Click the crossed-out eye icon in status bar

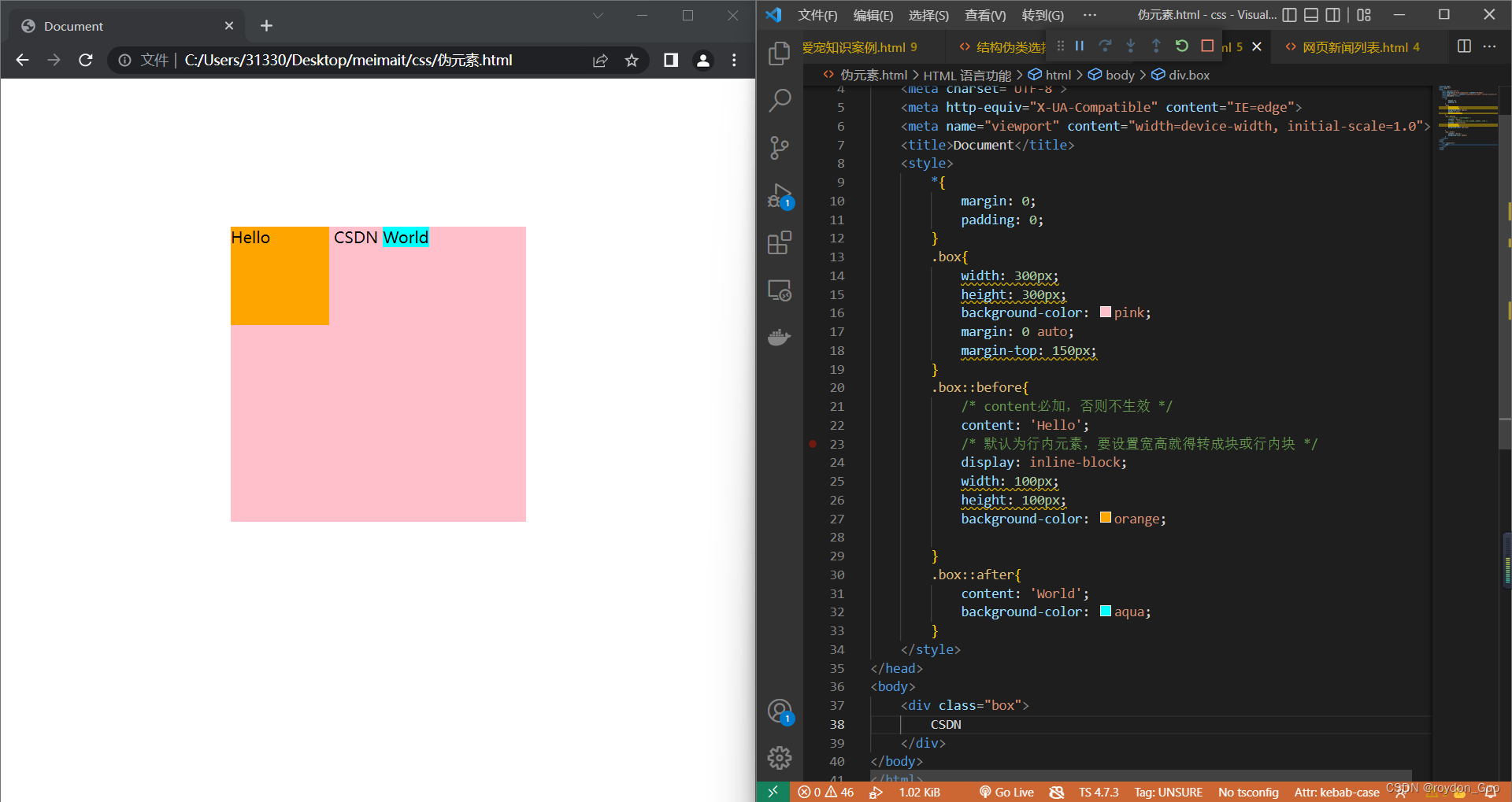click(x=1057, y=792)
